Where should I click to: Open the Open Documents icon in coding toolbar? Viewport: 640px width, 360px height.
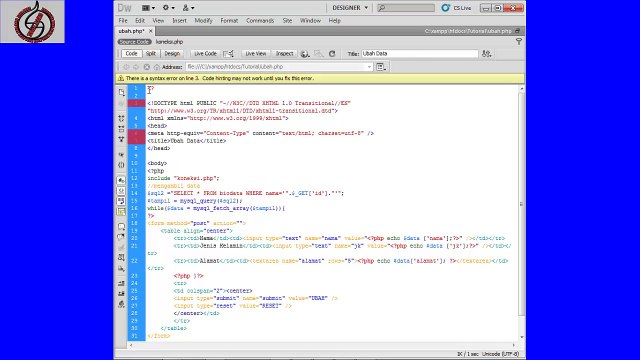tap(121, 92)
